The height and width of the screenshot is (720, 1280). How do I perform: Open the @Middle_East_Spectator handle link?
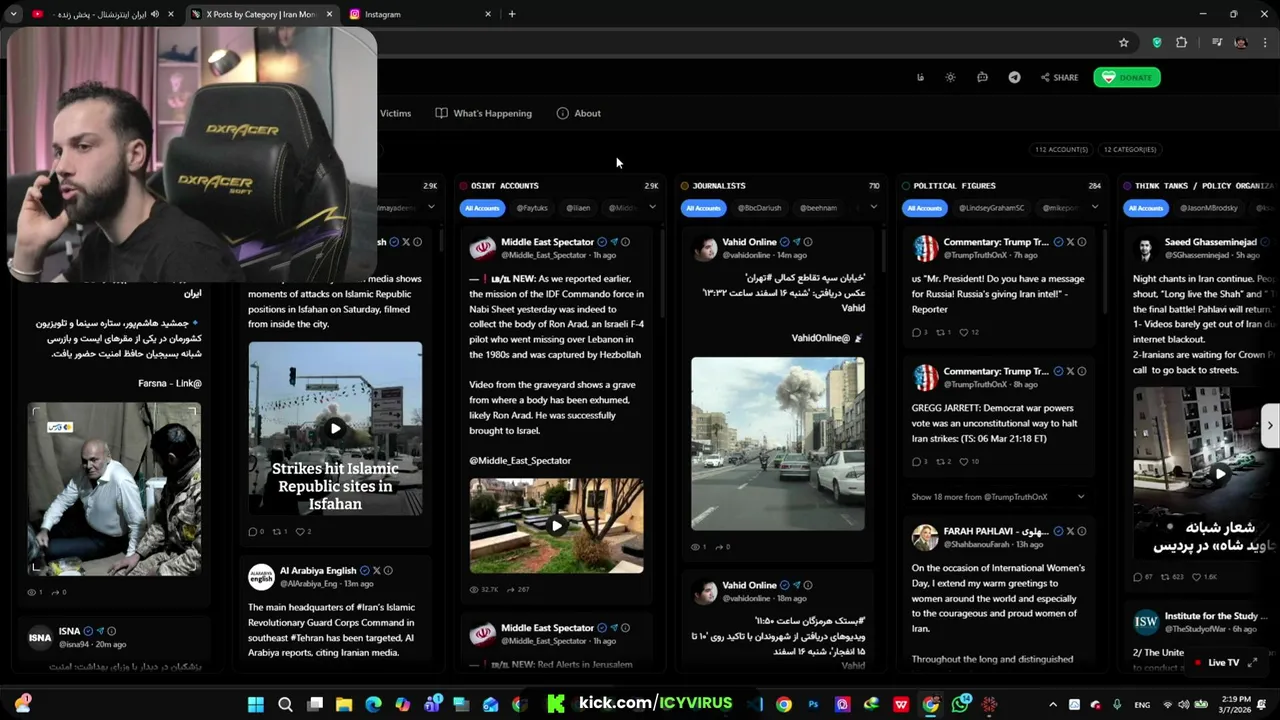click(520, 461)
